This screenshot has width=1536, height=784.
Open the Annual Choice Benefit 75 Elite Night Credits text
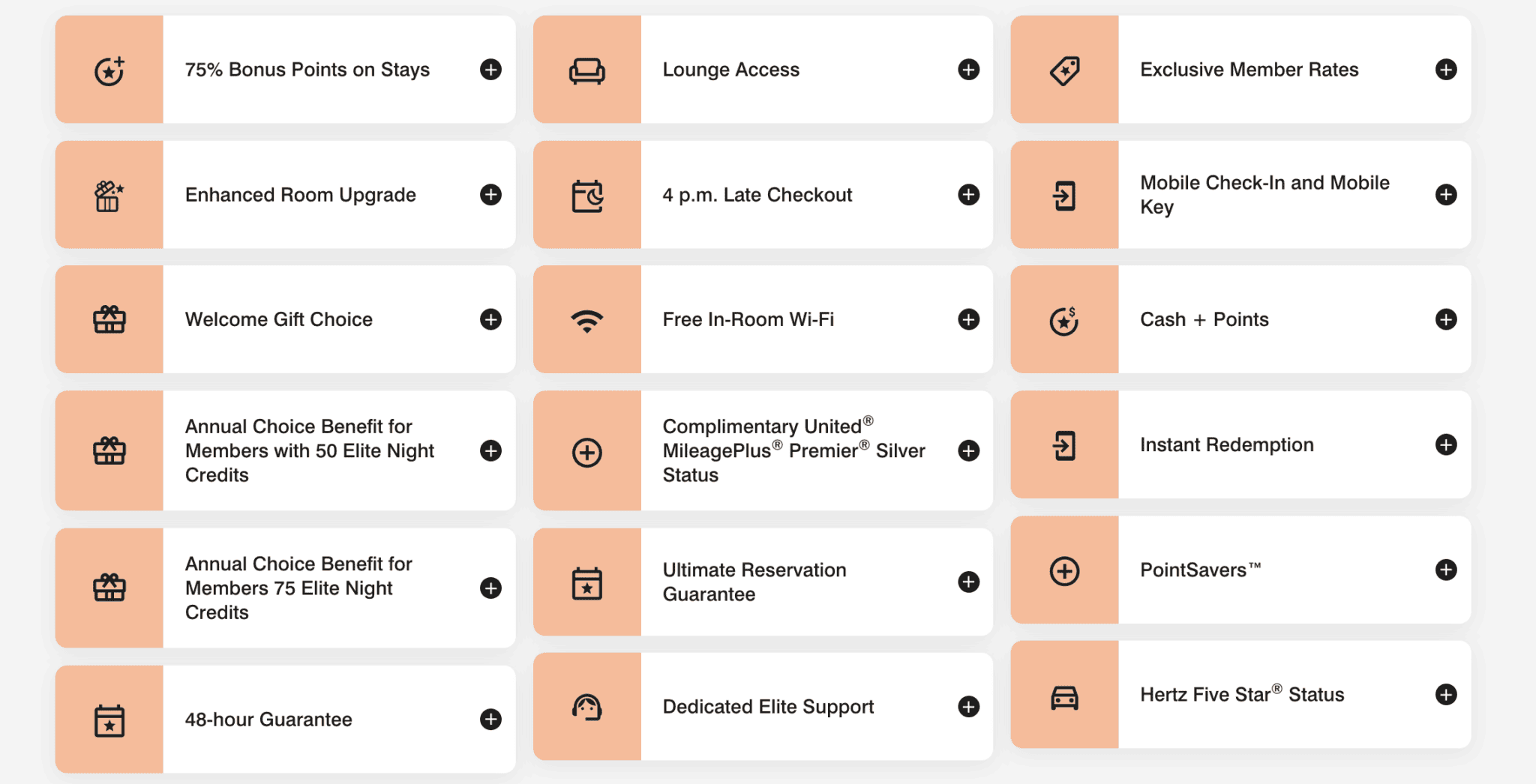(298, 588)
